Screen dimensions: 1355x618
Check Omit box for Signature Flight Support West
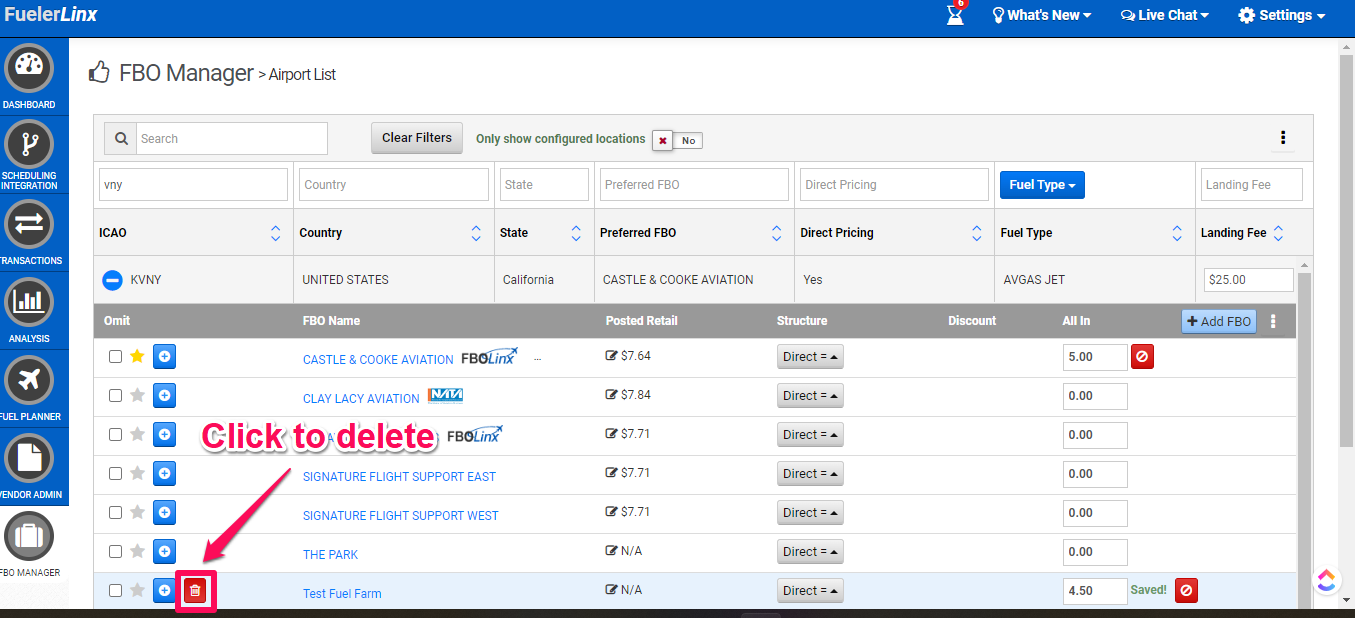tap(115, 512)
